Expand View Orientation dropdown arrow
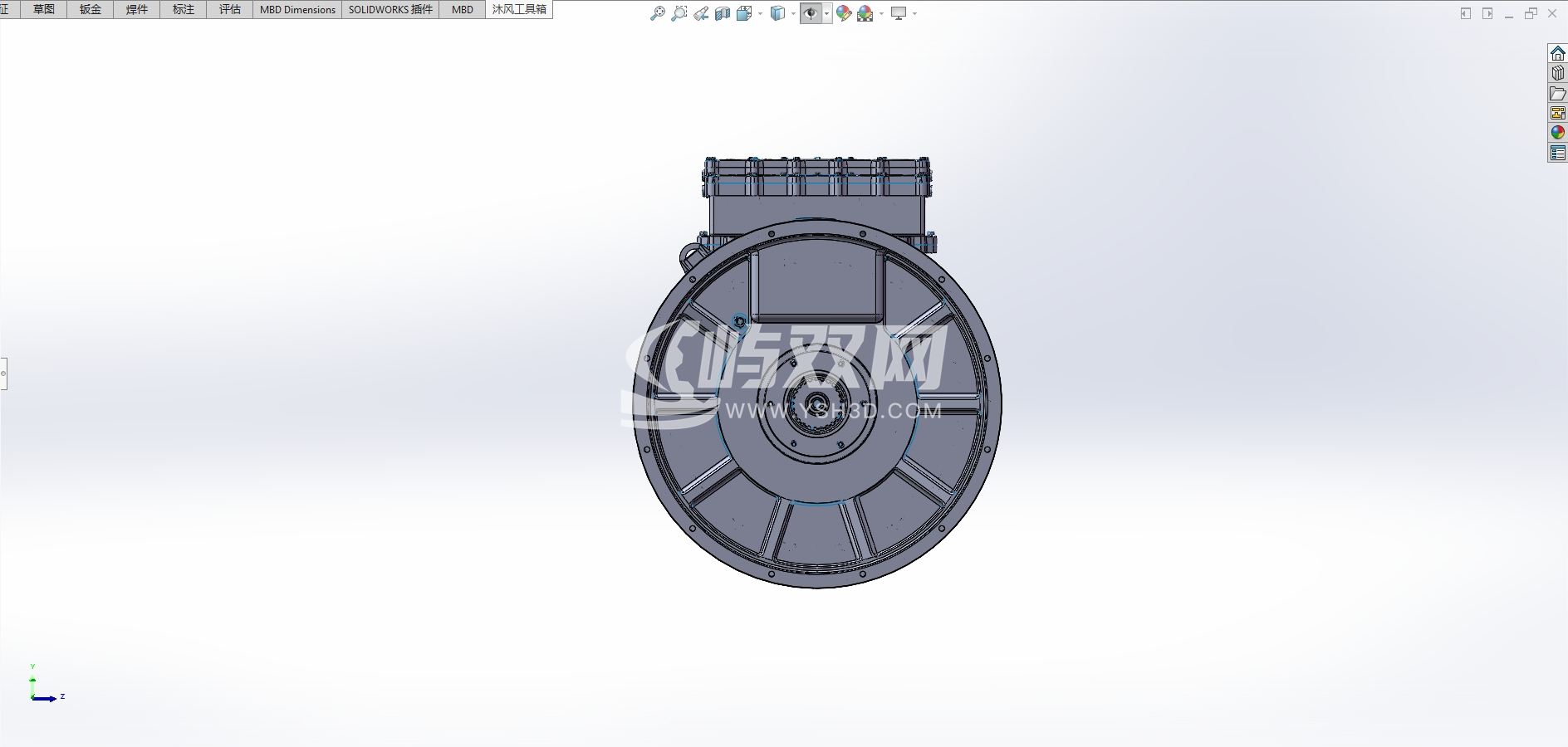The height and width of the screenshot is (747, 1568). point(760,14)
